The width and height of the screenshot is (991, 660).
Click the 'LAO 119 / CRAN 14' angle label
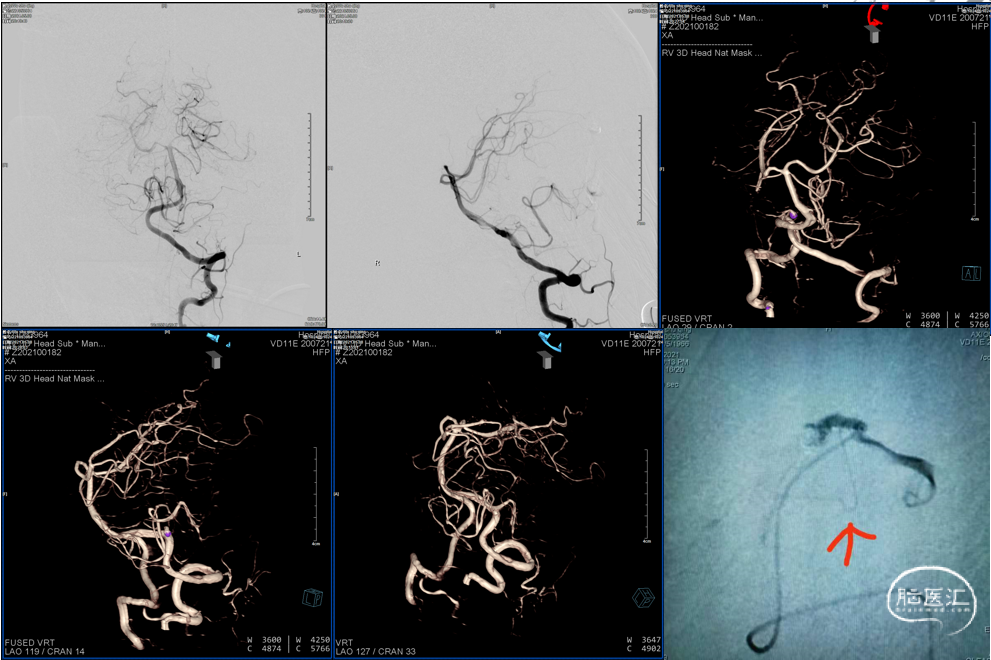[44, 651]
